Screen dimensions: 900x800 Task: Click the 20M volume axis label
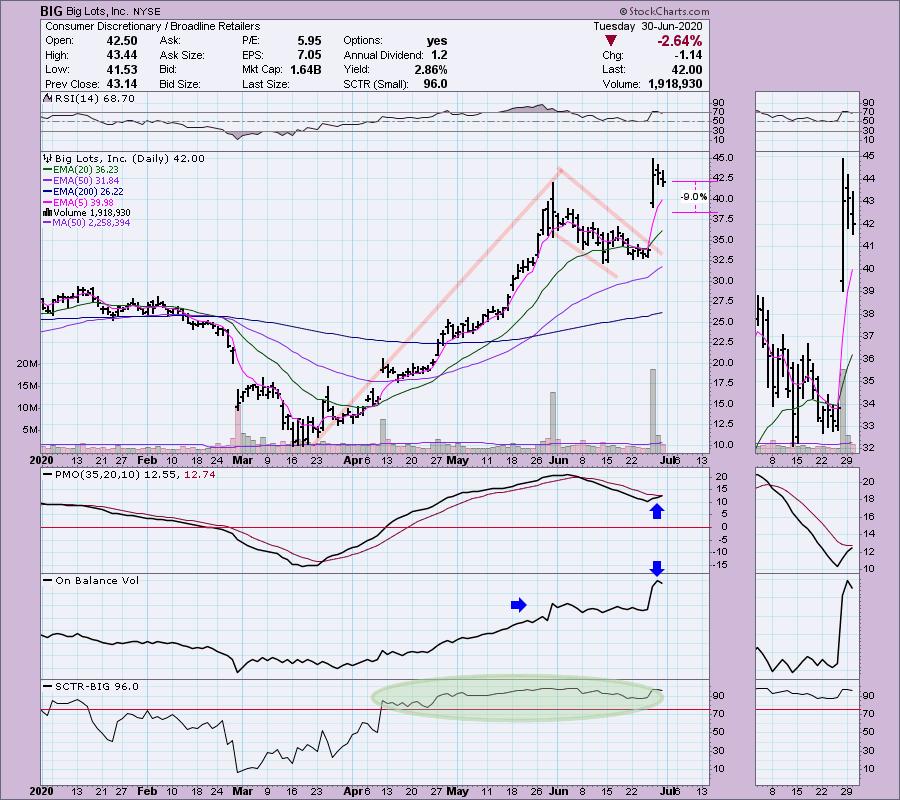click(28, 364)
